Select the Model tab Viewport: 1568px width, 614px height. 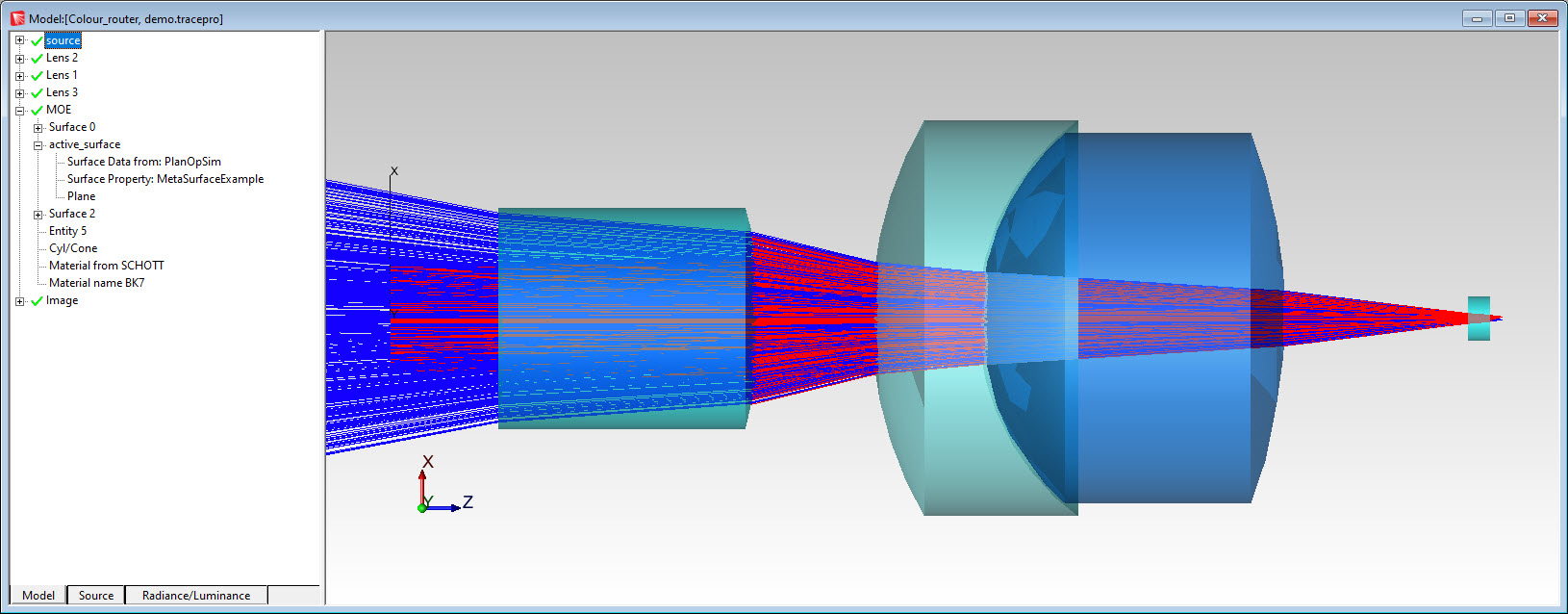click(x=38, y=596)
